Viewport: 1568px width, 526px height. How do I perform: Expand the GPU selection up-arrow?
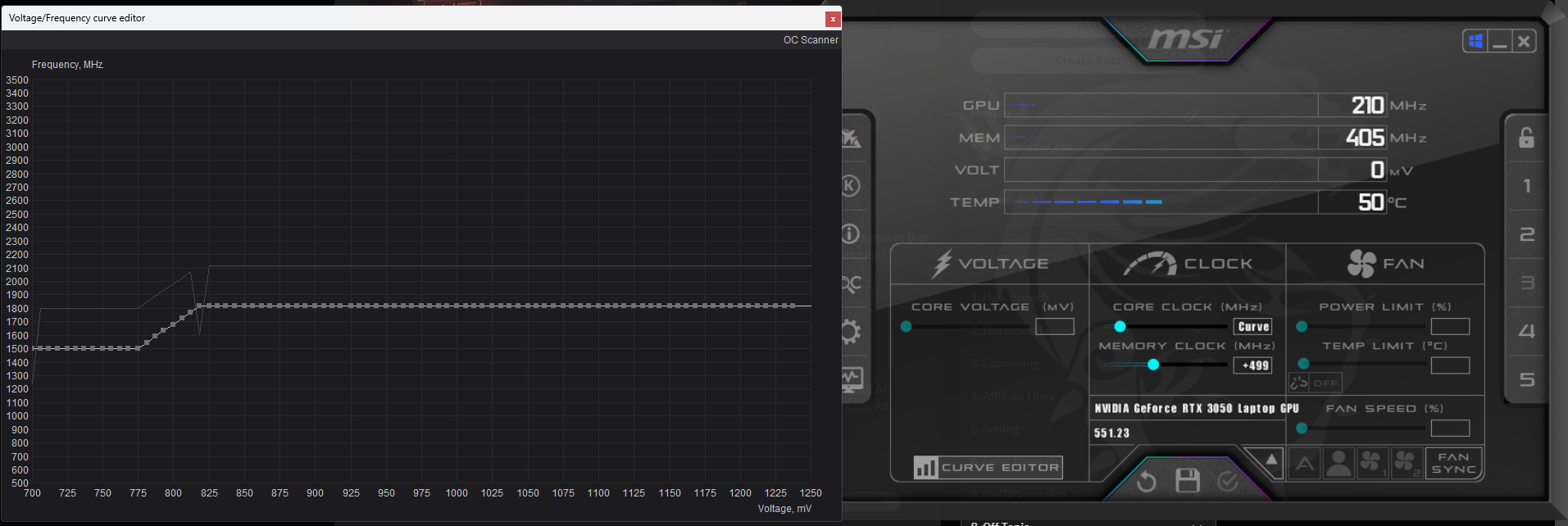click(1270, 460)
